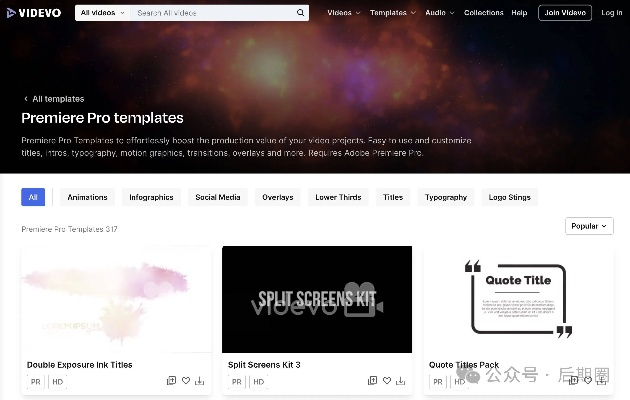The image size is (630, 400).
Task: Select the All filter tab
Action: 33,197
